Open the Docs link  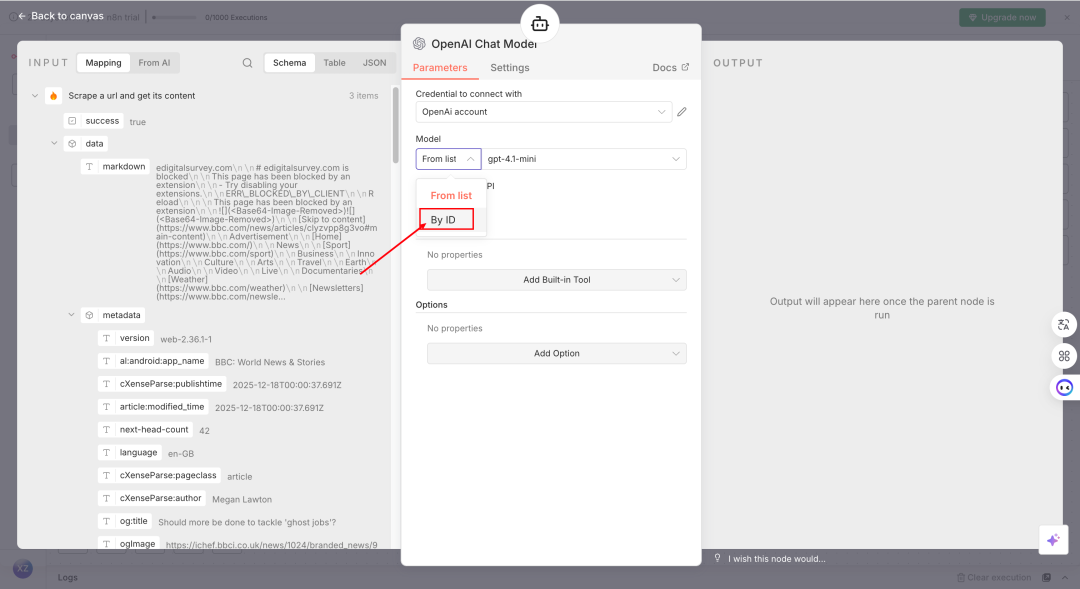670,68
